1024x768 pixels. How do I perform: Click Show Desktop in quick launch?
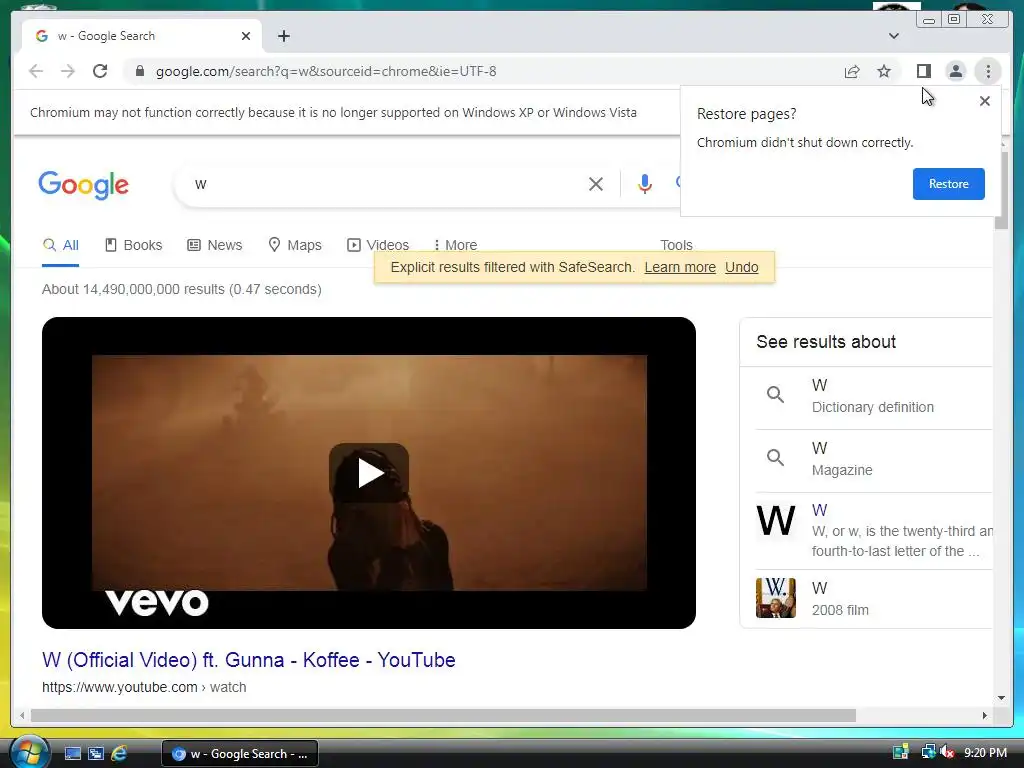click(x=72, y=754)
